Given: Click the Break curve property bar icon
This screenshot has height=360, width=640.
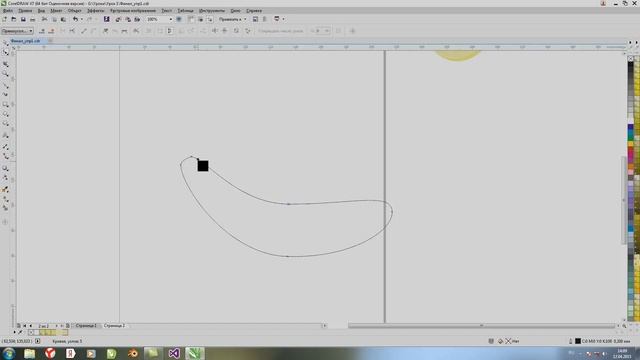Looking at the screenshot, I should pyautogui.click(x=72, y=31).
